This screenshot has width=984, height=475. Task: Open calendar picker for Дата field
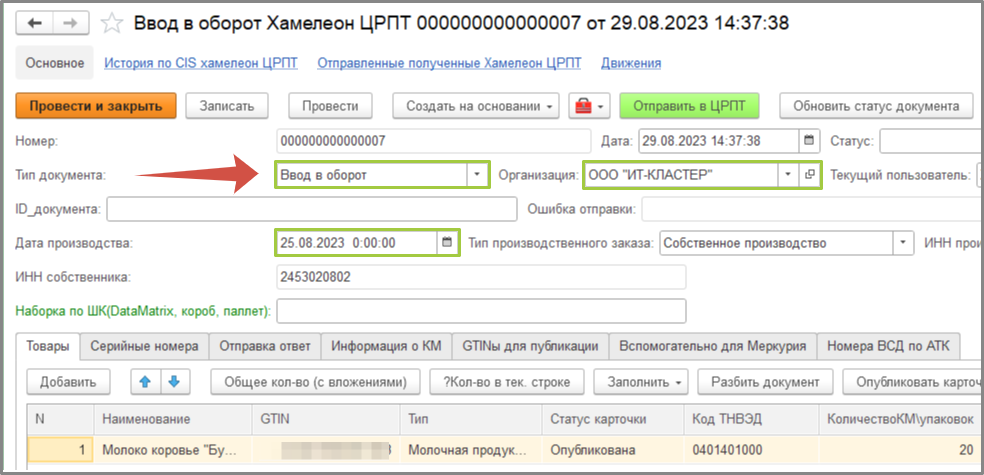click(x=808, y=141)
